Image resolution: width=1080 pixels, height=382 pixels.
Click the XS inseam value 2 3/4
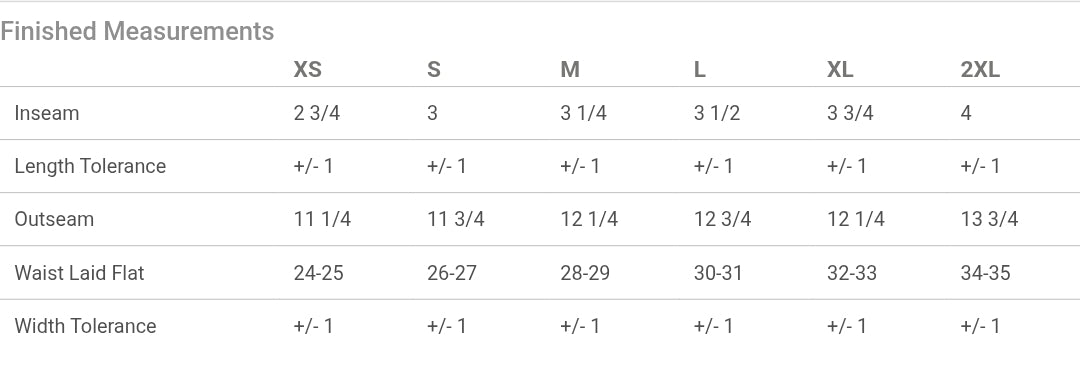pyautogui.click(x=317, y=113)
